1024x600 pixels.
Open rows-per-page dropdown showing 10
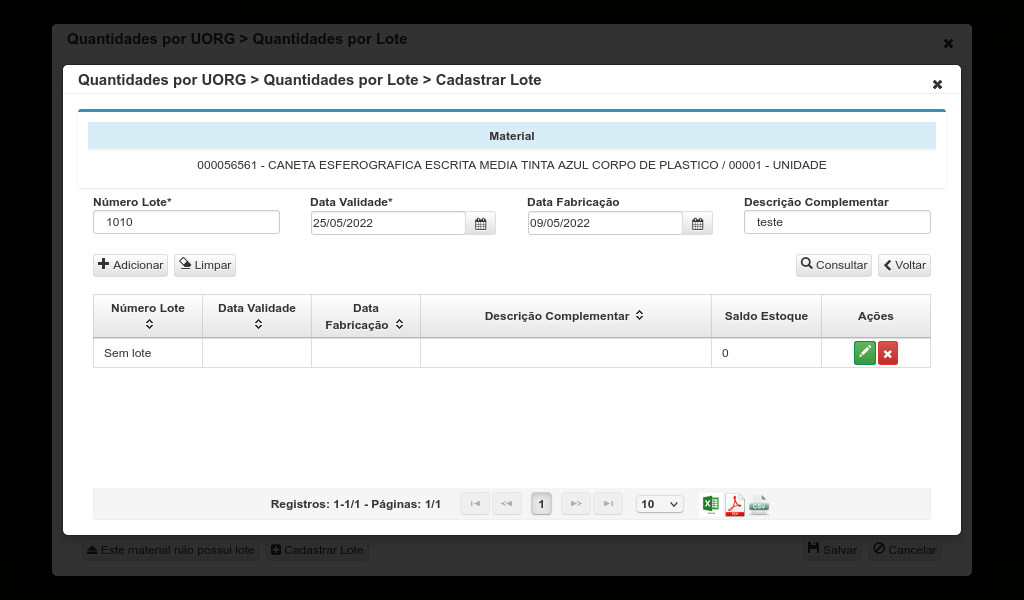pos(660,504)
